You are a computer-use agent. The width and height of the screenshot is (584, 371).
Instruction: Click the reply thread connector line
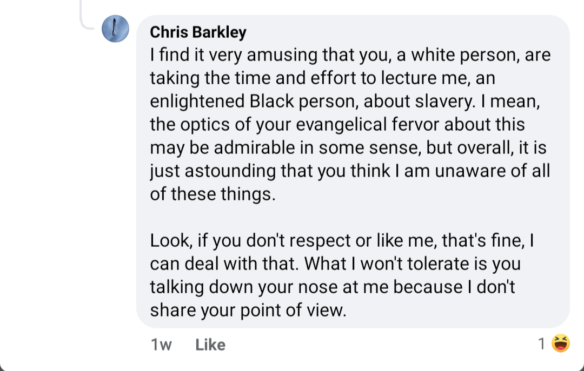click(x=87, y=15)
